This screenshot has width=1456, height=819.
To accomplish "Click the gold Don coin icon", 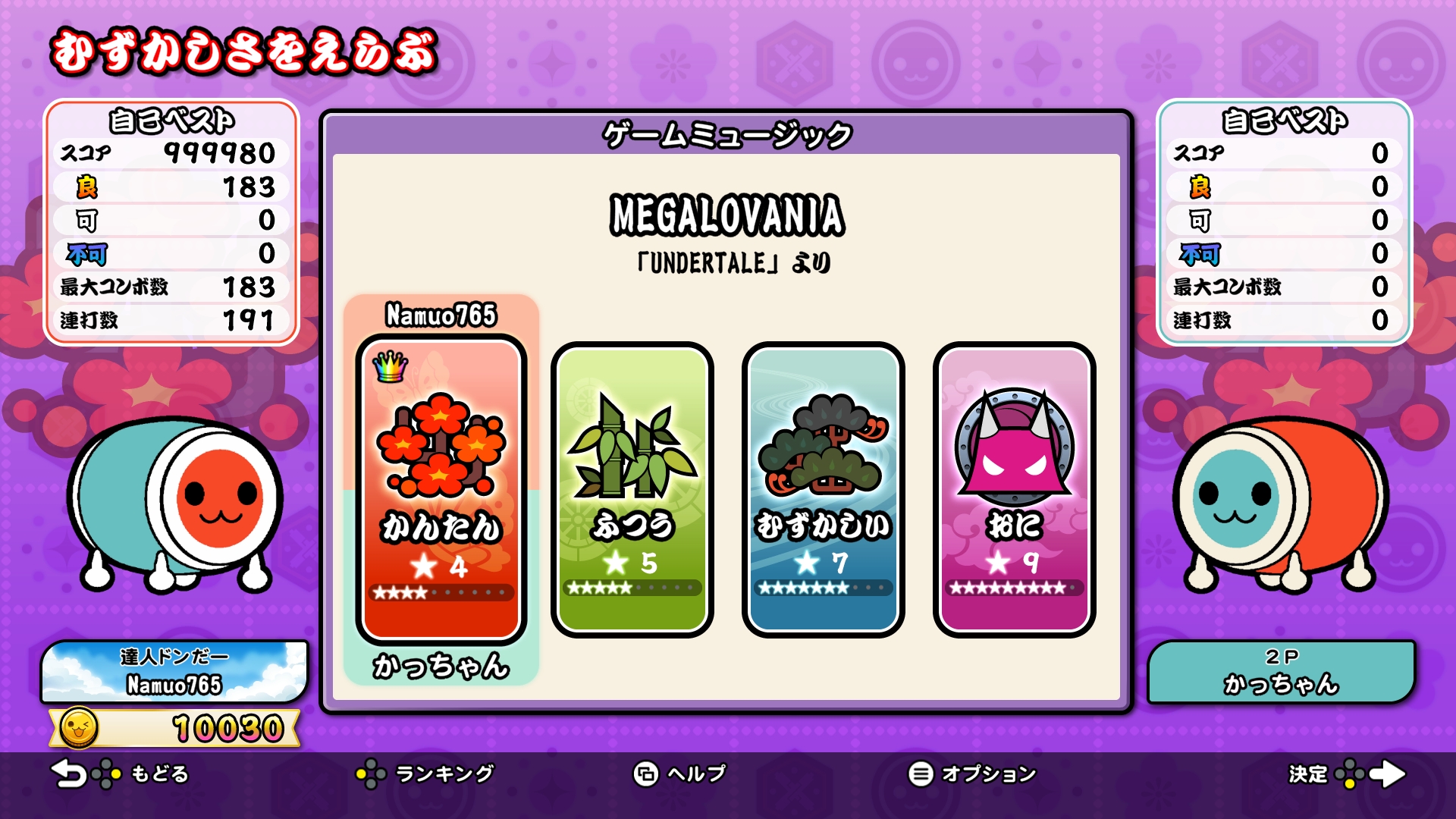I will click(79, 728).
